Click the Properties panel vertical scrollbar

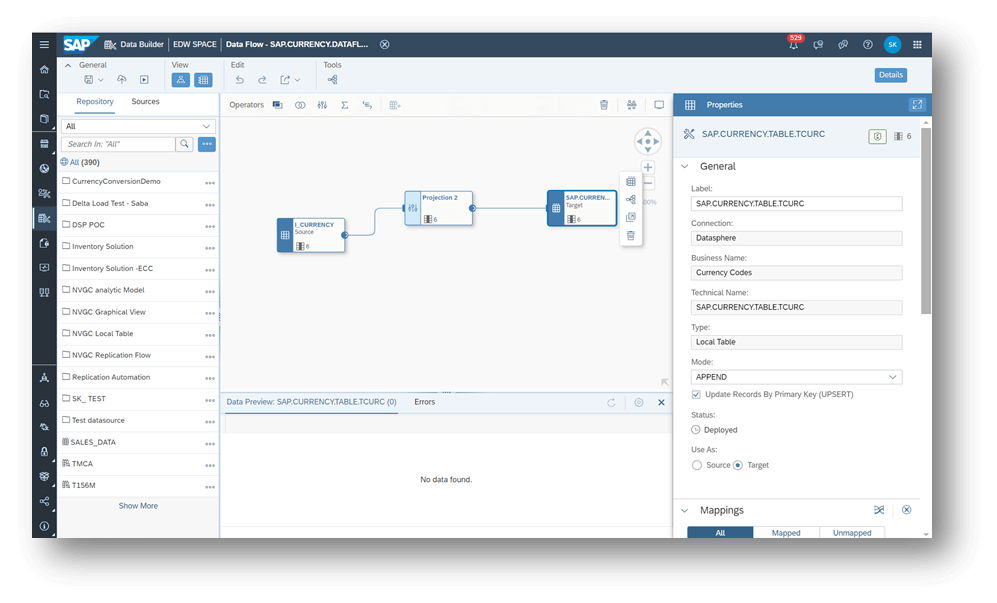pos(926,220)
